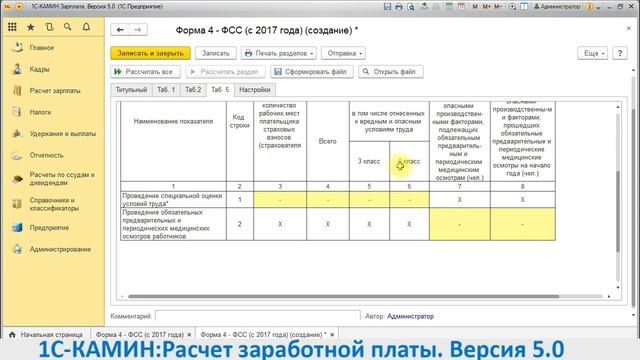The width and height of the screenshot is (640, 360).
Task: Open Начальная страница tab
Action: coord(46,334)
